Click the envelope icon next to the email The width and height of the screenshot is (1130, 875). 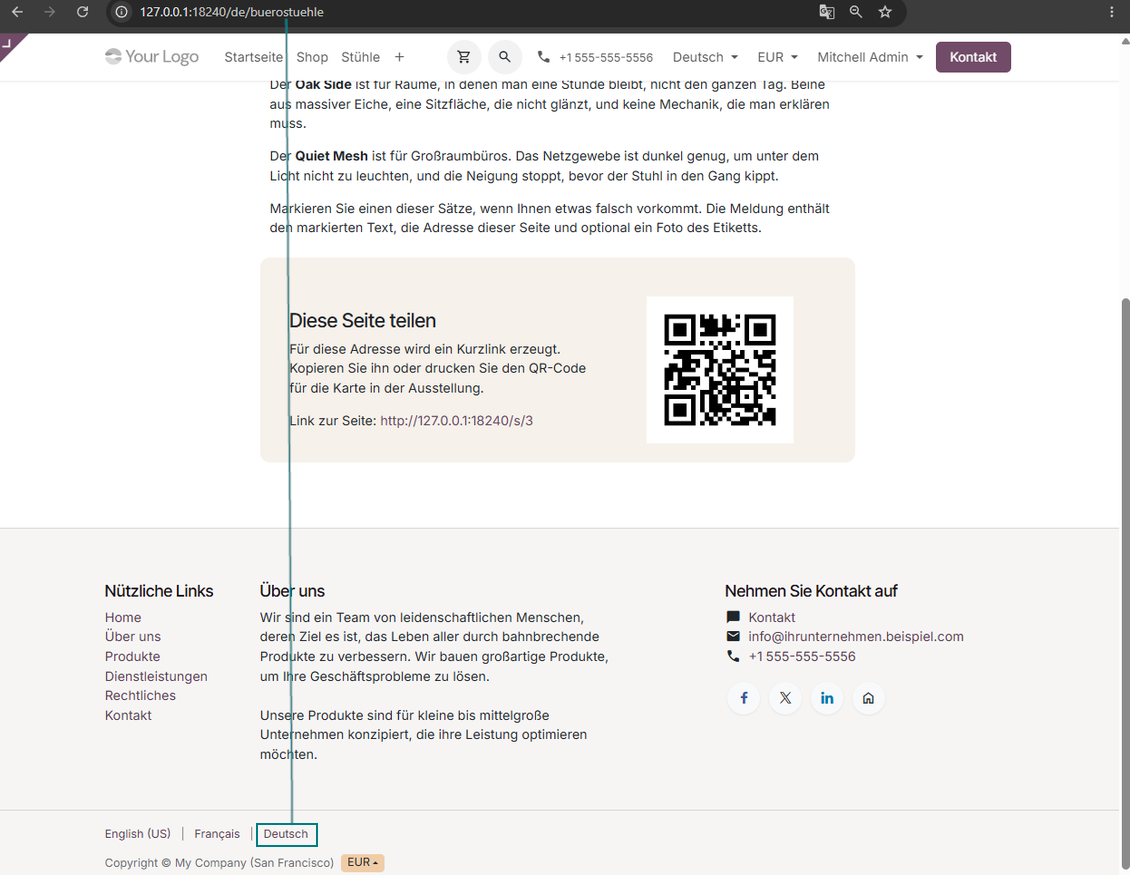(733, 636)
